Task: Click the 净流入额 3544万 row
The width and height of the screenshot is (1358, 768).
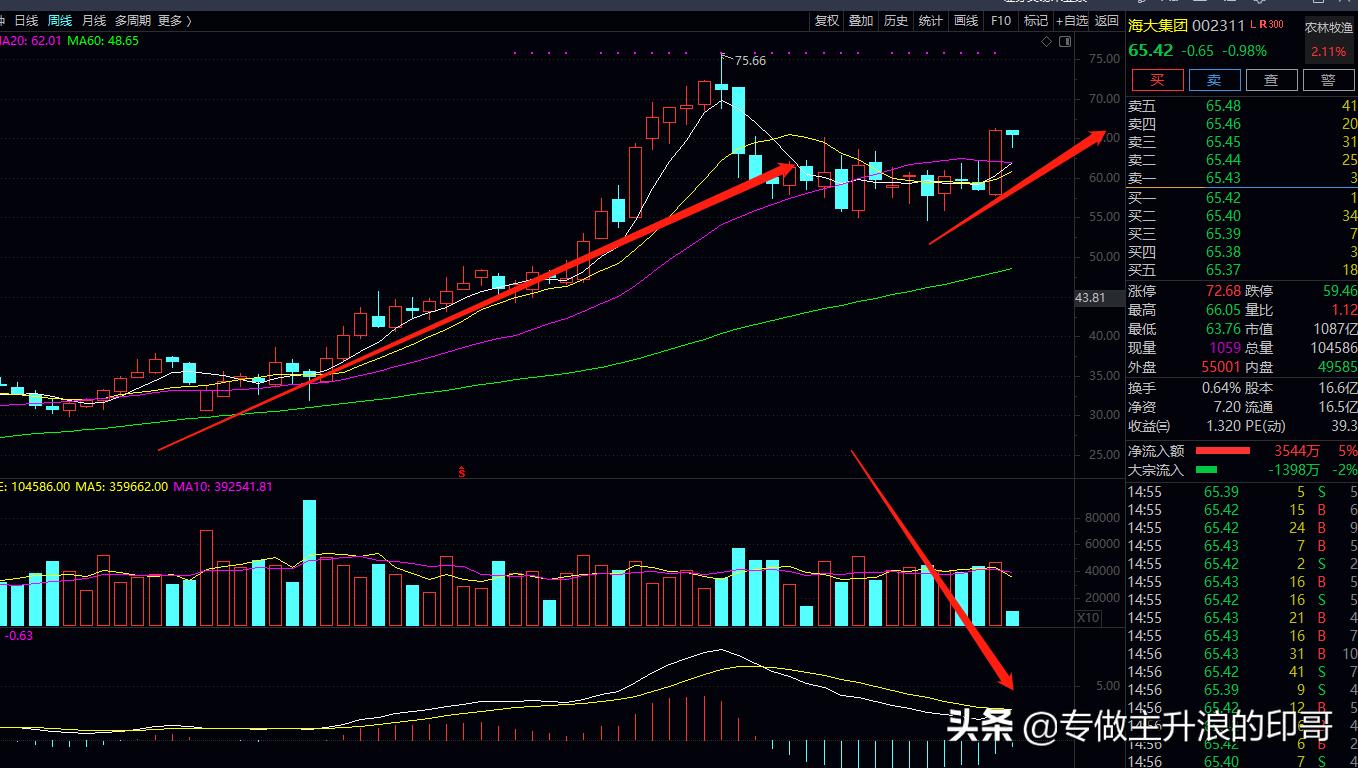Action: pos(1242,451)
